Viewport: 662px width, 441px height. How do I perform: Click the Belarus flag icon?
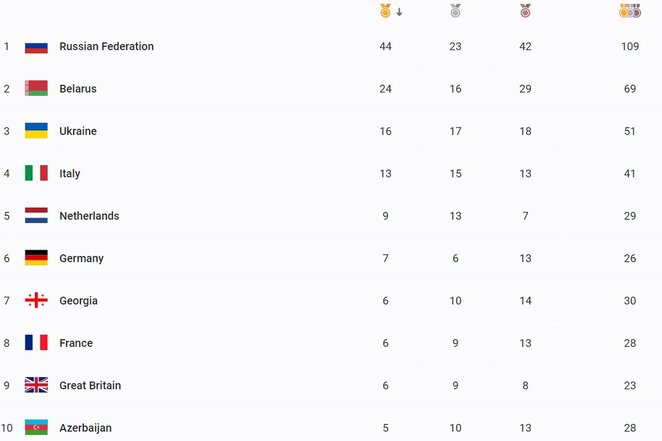pos(36,89)
